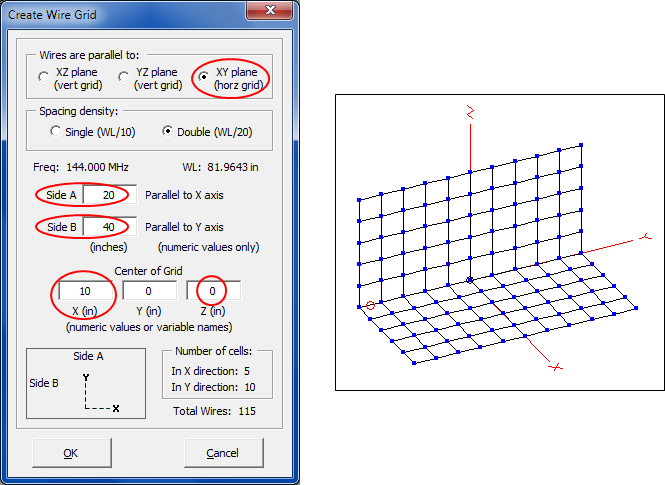Choose the XY plane horizontal grid option
This screenshot has height=485, width=665.
(x=204, y=77)
